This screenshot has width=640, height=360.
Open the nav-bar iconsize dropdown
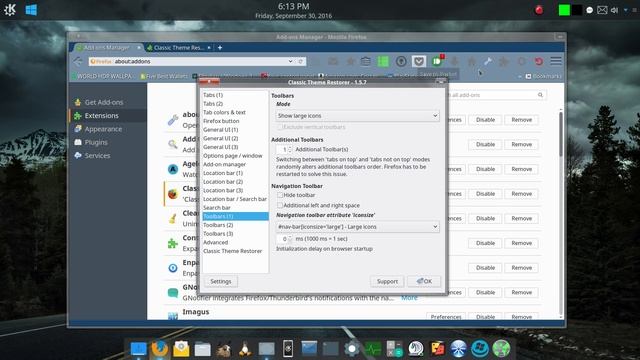click(x=358, y=227)
